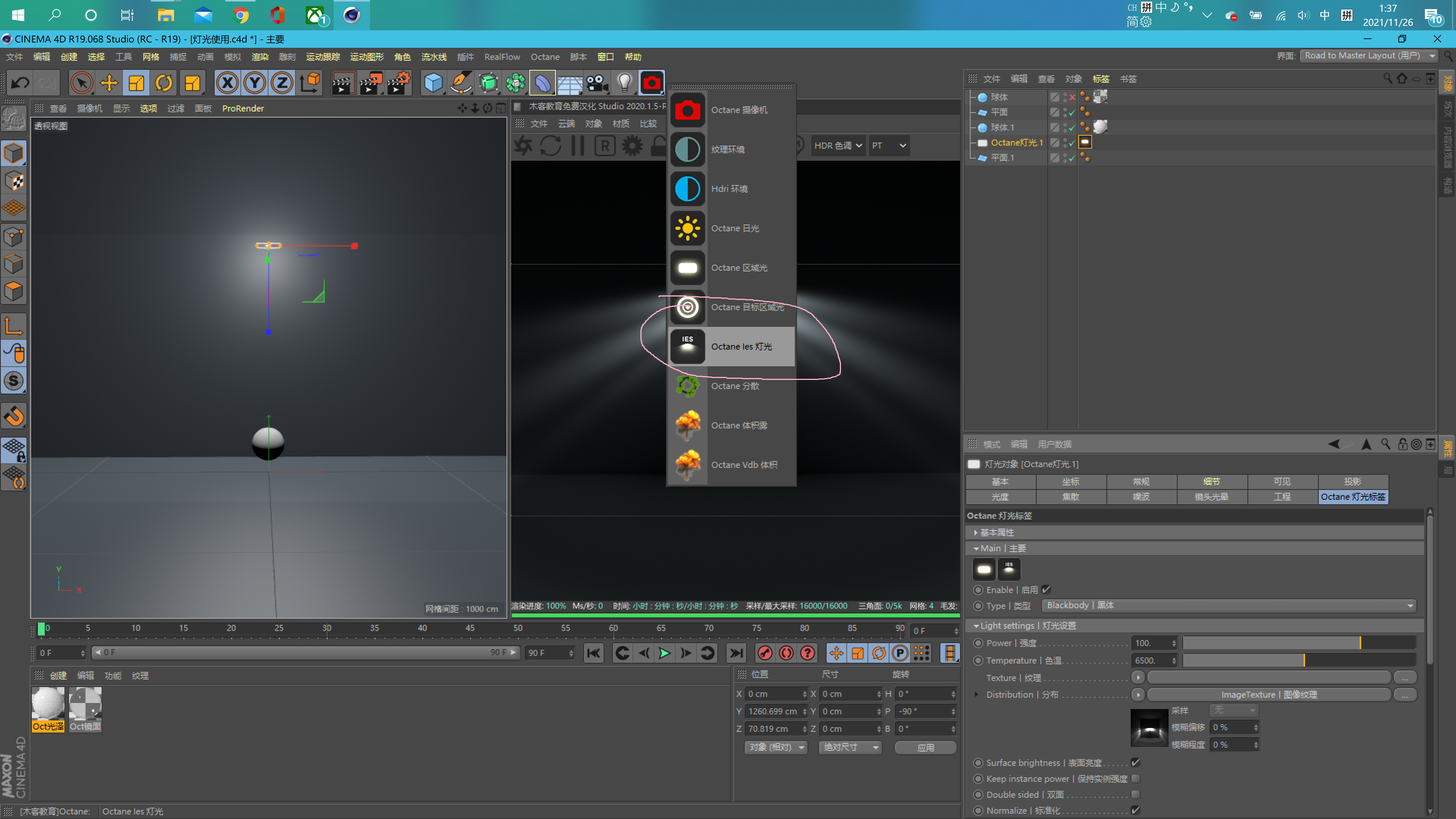Click the 绝对尺寸 button
Image resolution: width=1456 pixels, height=819 pixels.
pyautogui.click(x=849, y=747)
